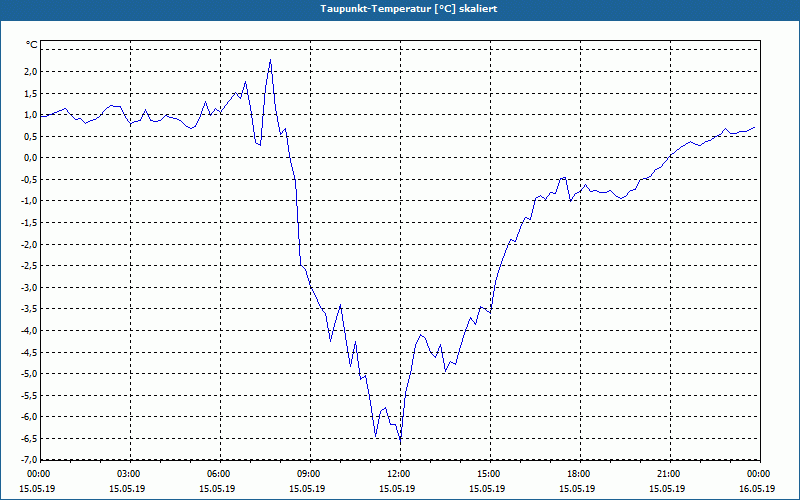Click the y-axis value "-2,5"
The height and width of the screenshot is (500, 800).
[x=29, y=266]
